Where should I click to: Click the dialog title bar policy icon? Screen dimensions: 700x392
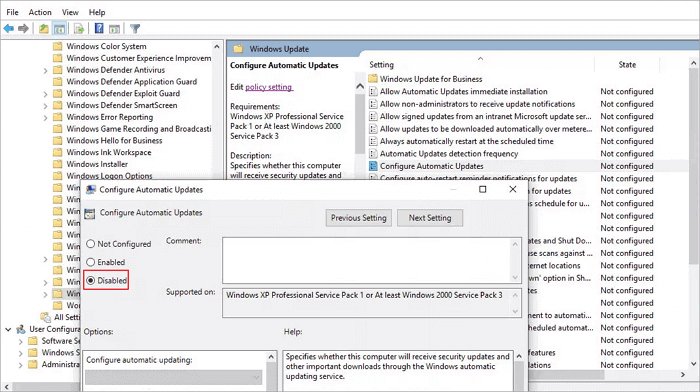91,189
